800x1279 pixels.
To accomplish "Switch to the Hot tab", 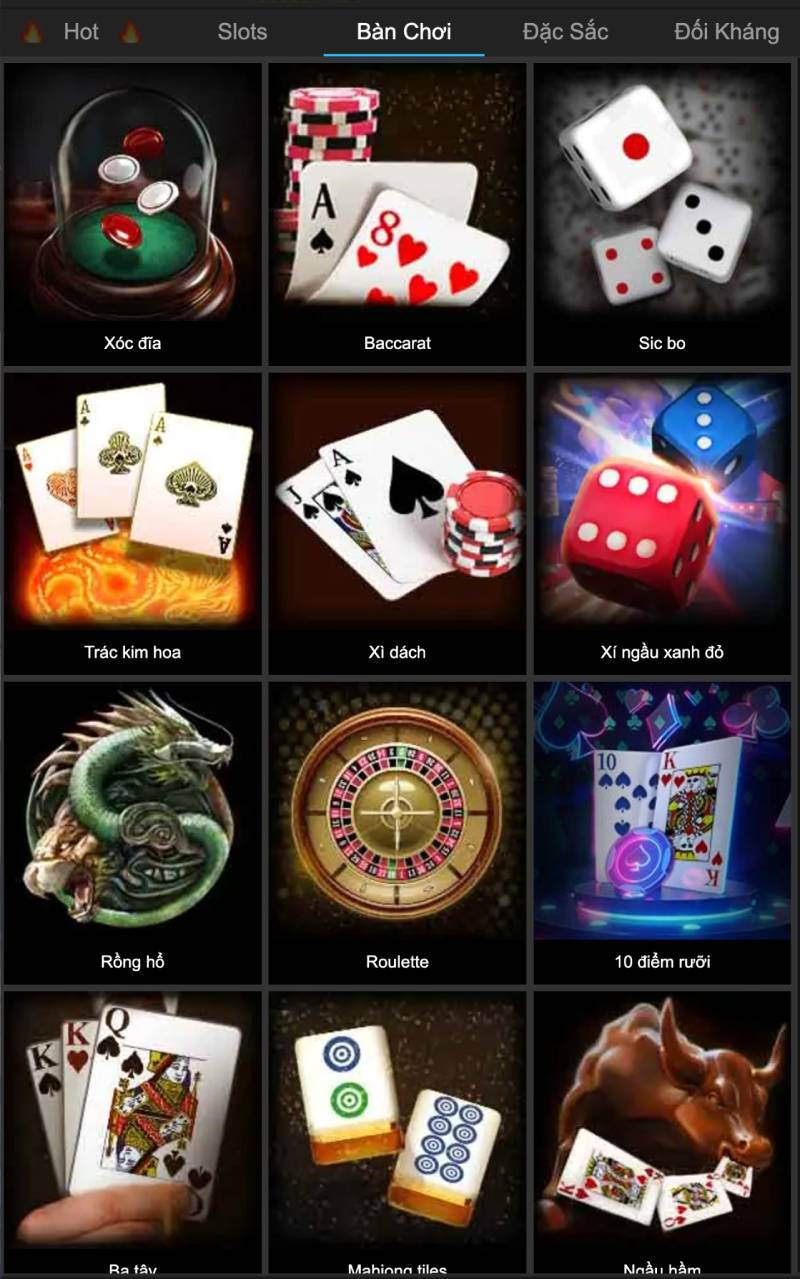I will point(81,32).
